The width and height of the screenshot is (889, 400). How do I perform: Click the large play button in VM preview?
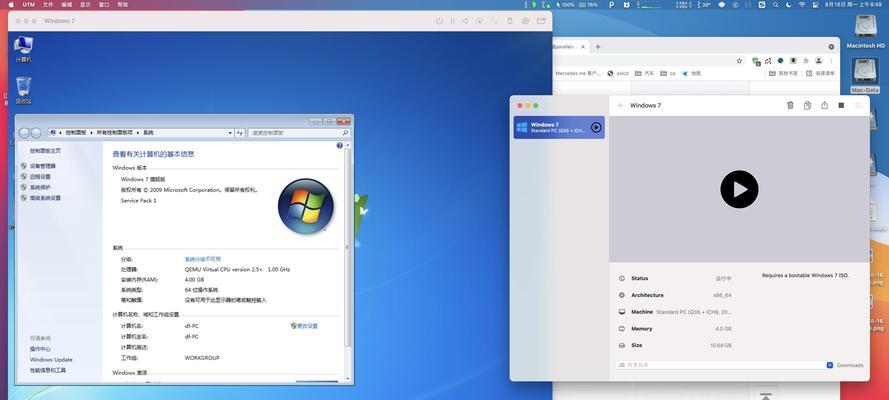[739, 189]
